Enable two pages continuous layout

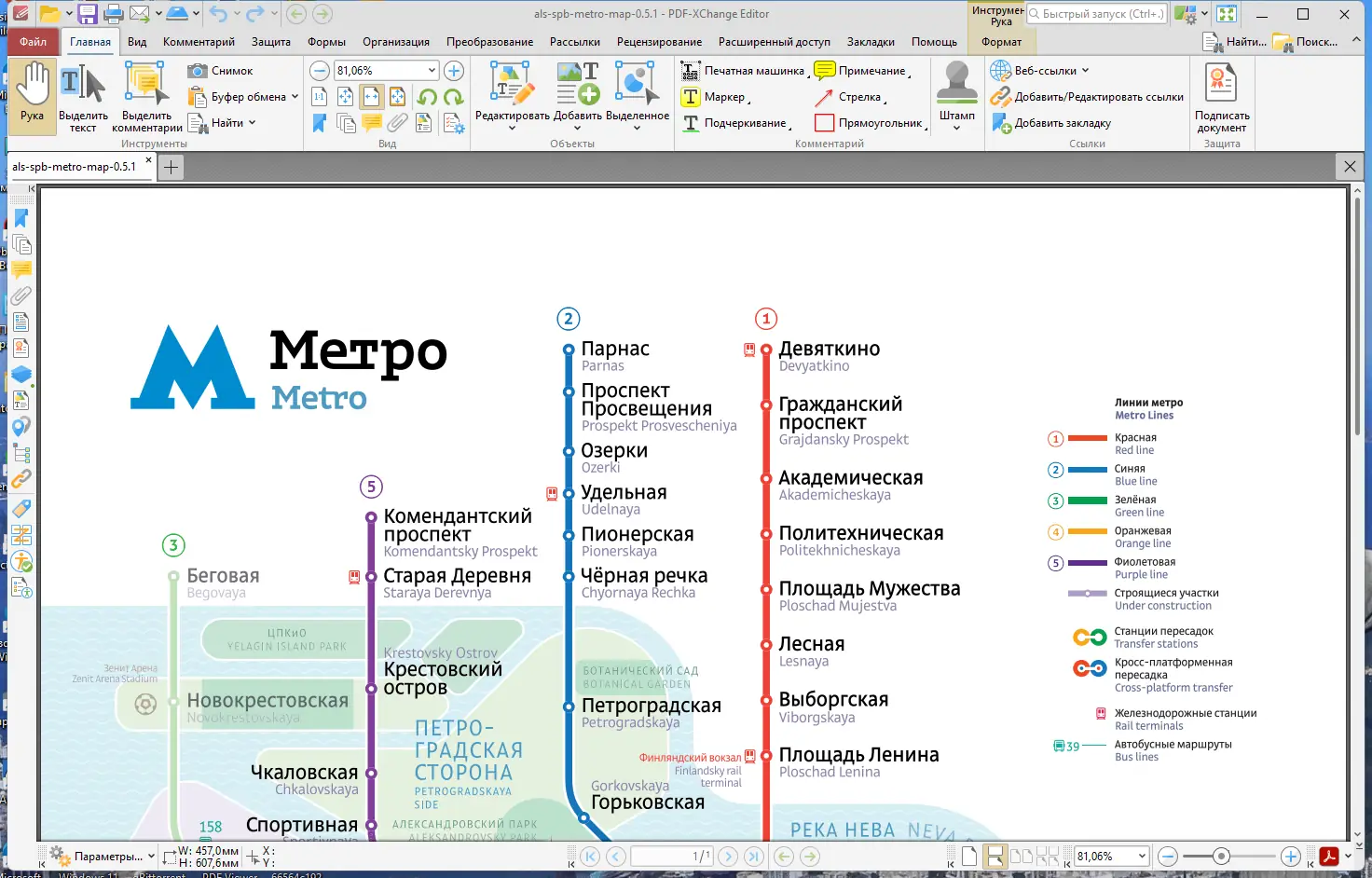(1048, 856)
